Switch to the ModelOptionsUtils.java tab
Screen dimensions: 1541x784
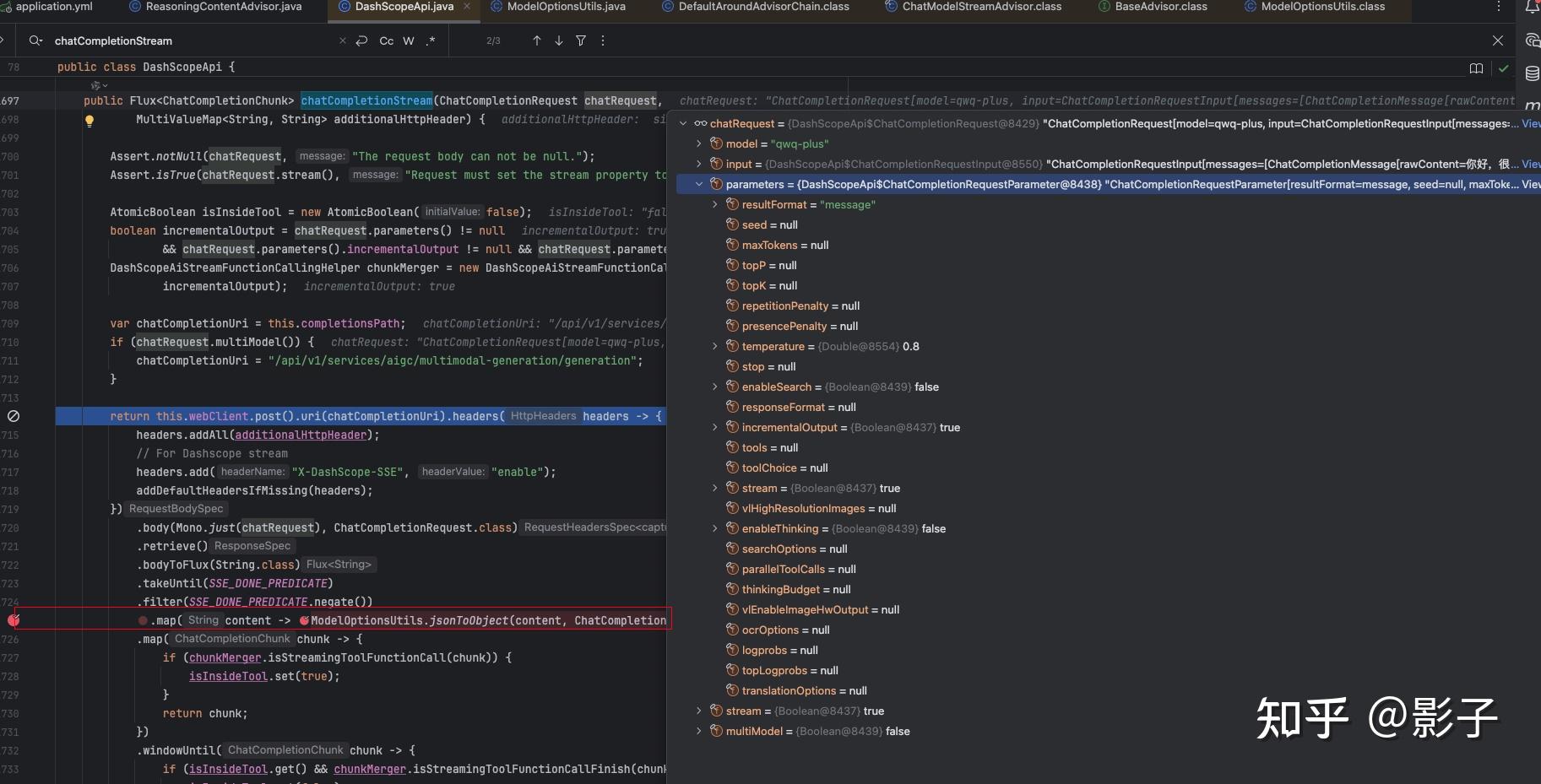click(566, 7)
